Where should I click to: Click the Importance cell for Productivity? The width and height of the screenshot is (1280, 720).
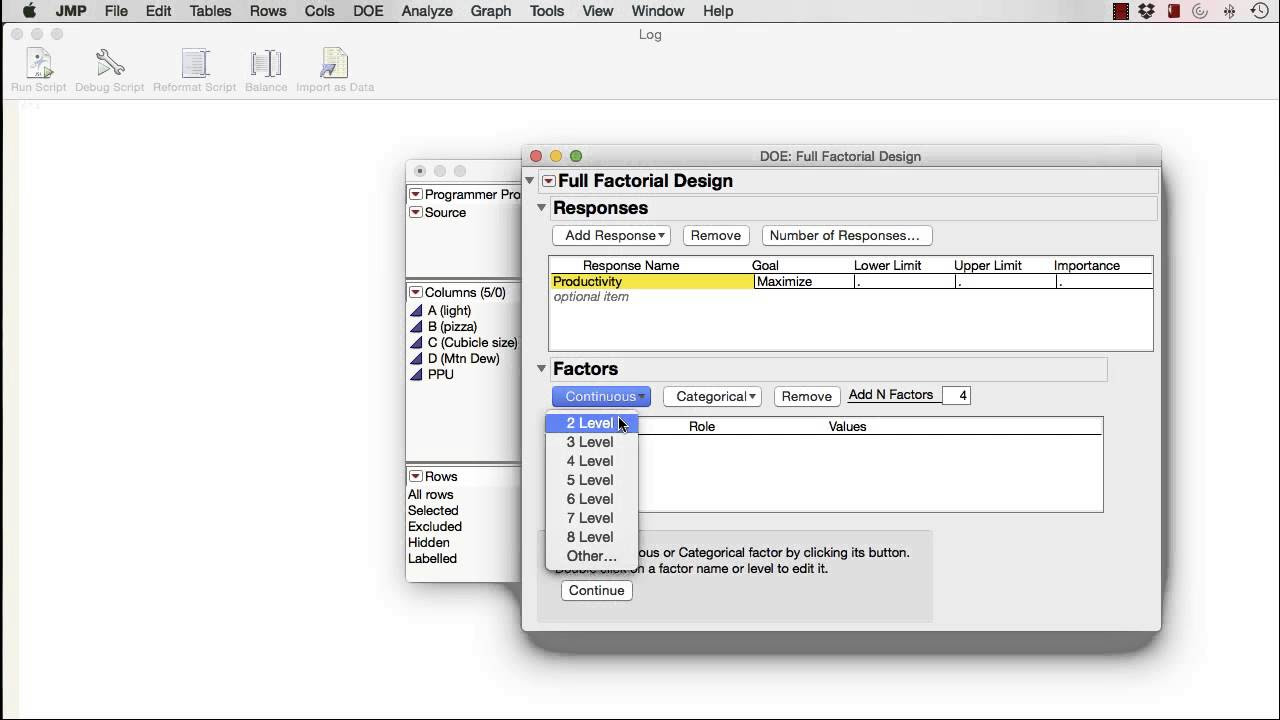click(1104, 282)
